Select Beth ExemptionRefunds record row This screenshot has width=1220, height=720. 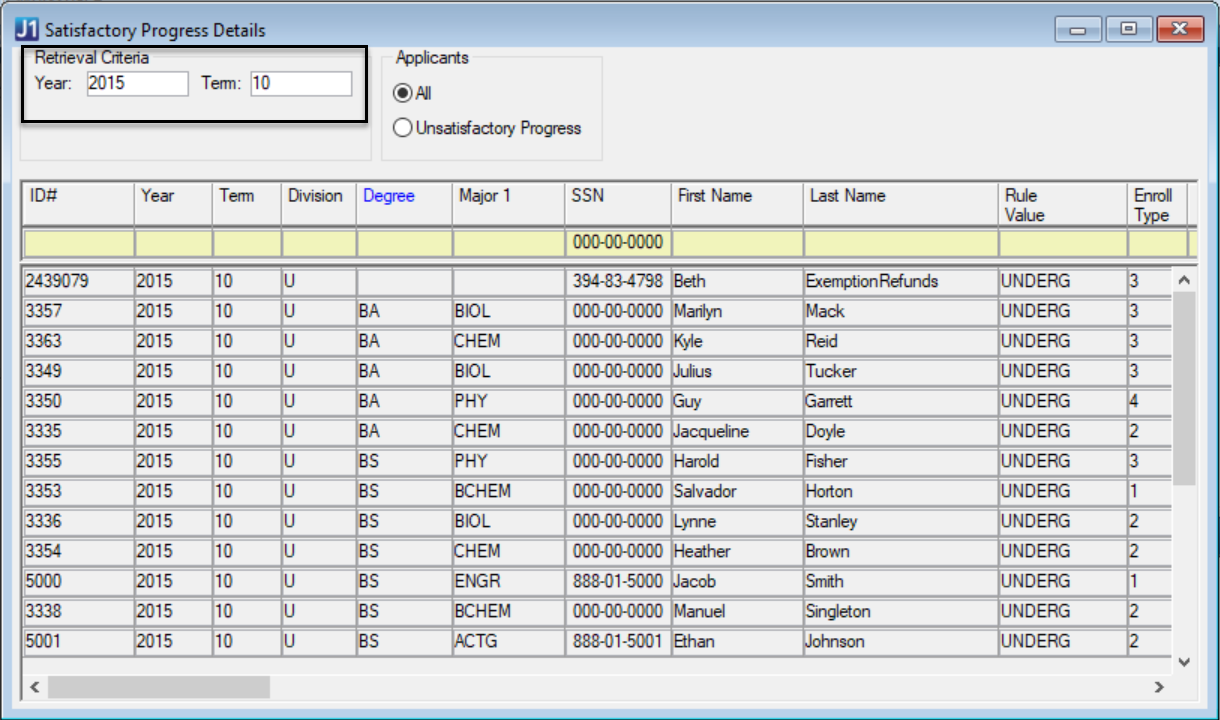pyautogui.click(x=400, y=280)
